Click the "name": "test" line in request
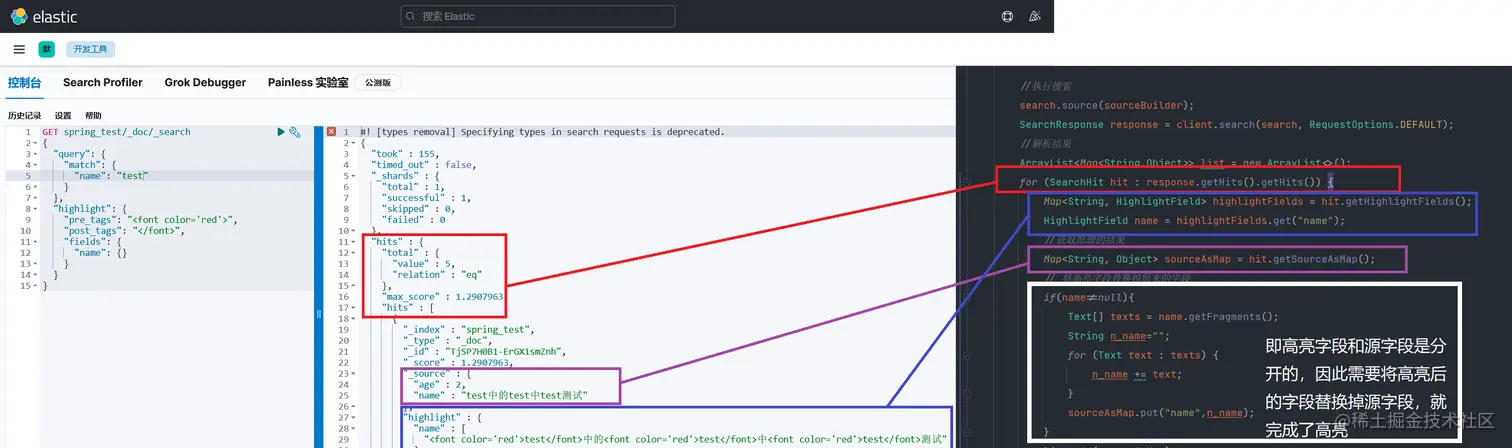The height and width of the screenshot is (448, 1512). [x=111, y=176]
